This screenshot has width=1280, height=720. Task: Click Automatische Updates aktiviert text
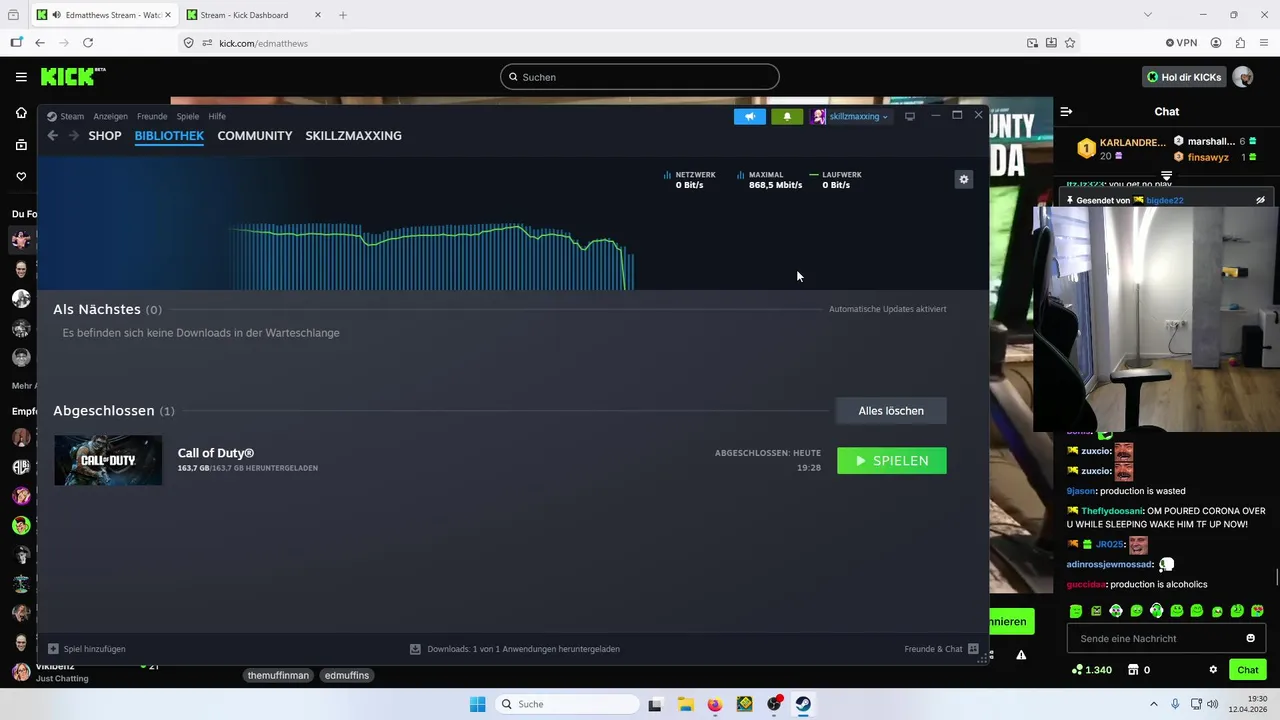887,309
